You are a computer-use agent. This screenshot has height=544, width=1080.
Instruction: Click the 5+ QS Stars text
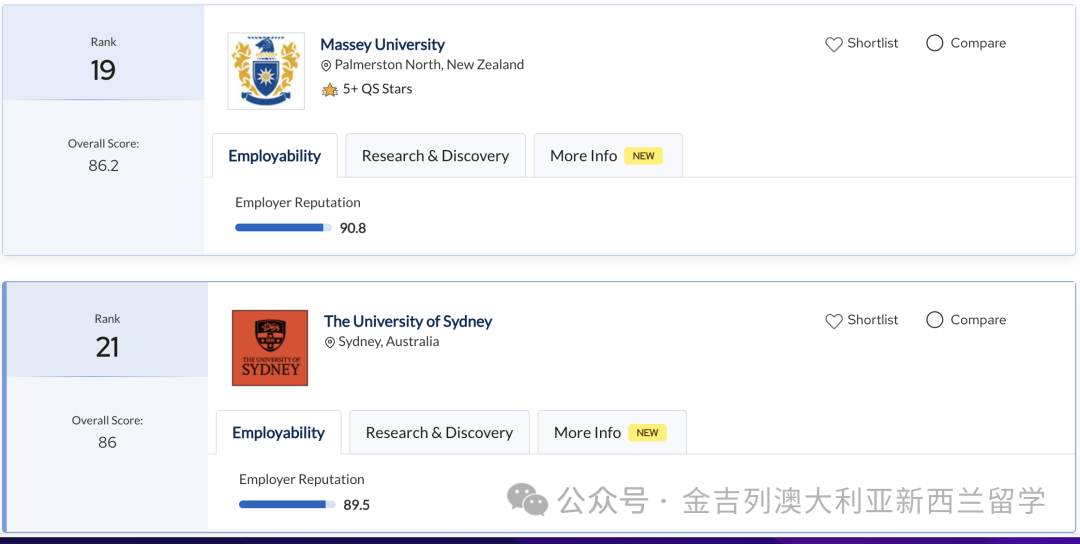coord(377,89)
